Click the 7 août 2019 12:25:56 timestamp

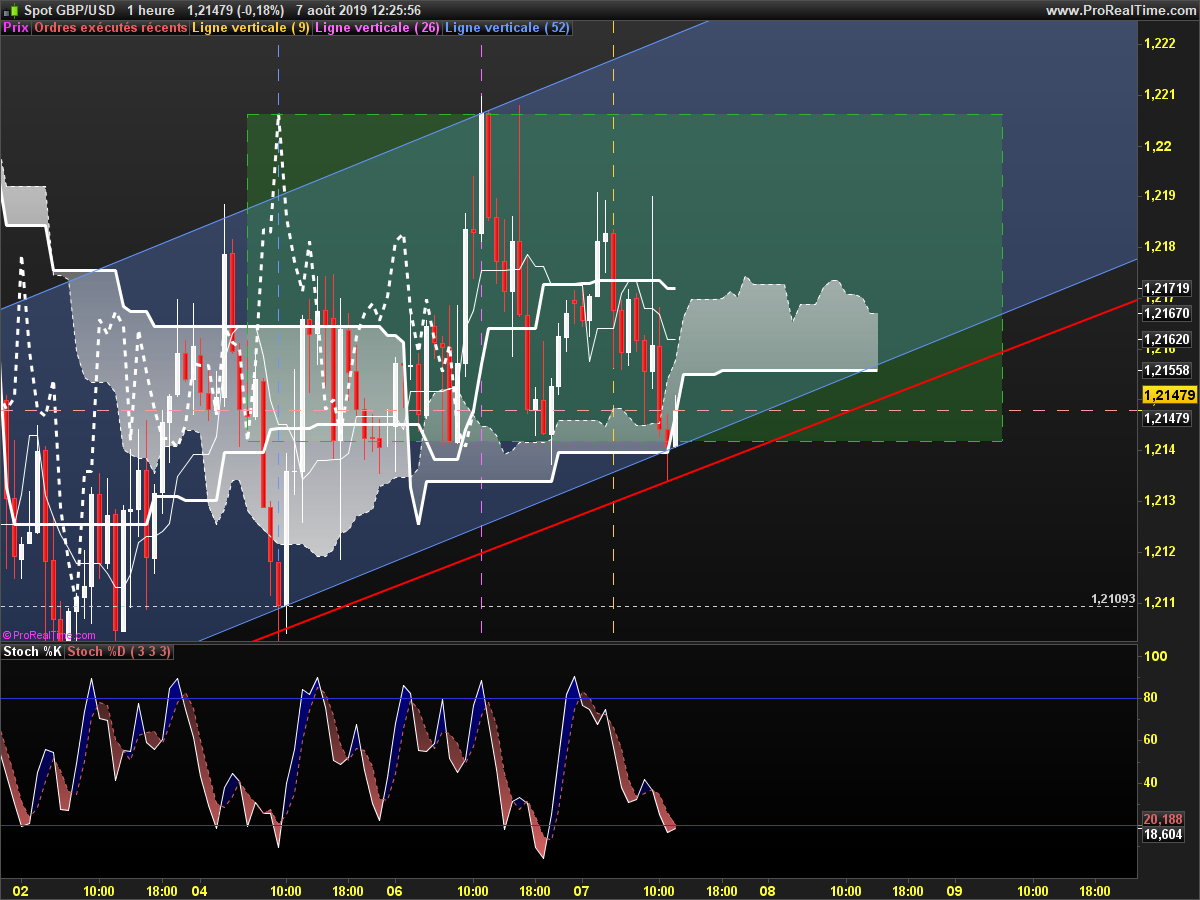tap(357, 10)
